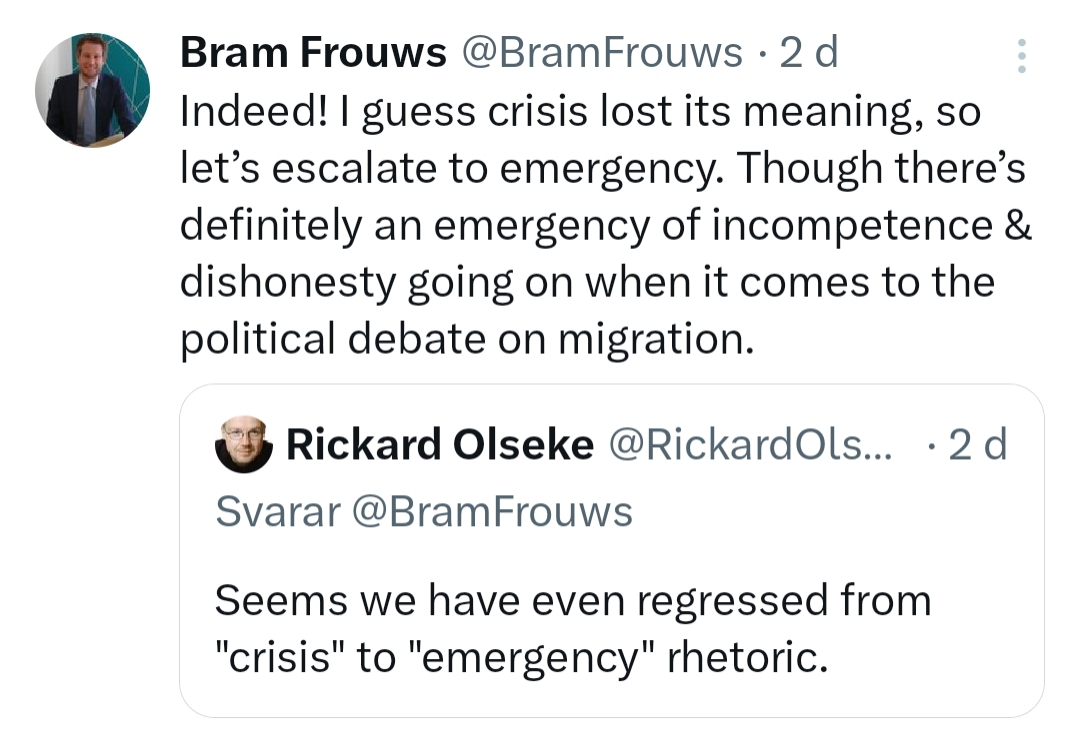Open the tweet's three-dot more options menu

click(x=1021, y=56)
